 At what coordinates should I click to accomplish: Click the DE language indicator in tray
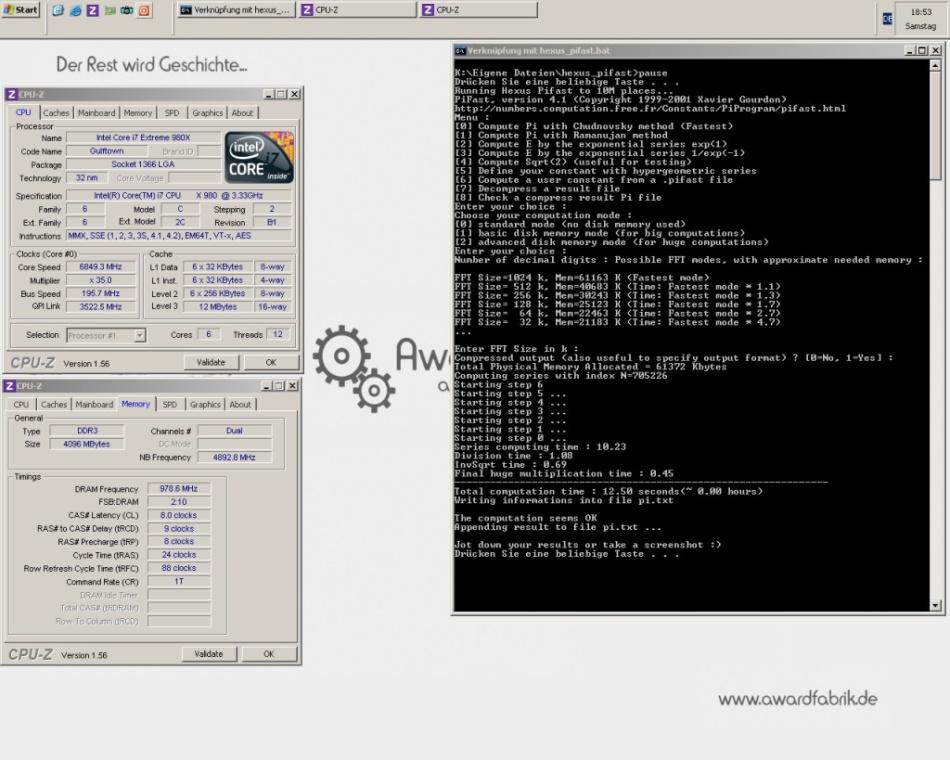click(887, 19)
